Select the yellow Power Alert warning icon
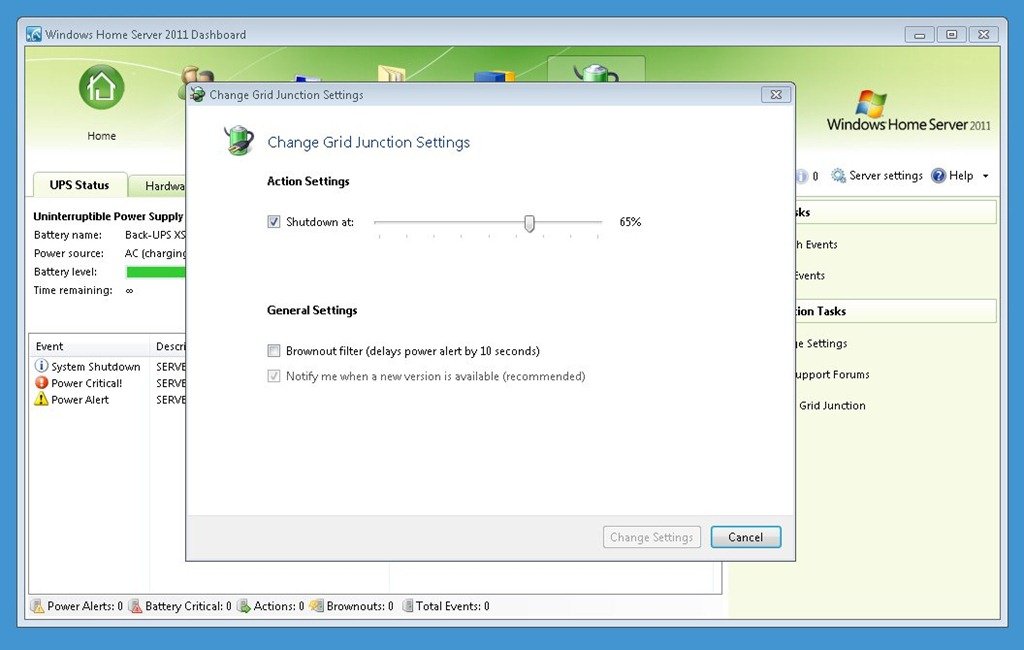Image resolution: width=1024 pixels, height=650 pixels. pos(41,399)
